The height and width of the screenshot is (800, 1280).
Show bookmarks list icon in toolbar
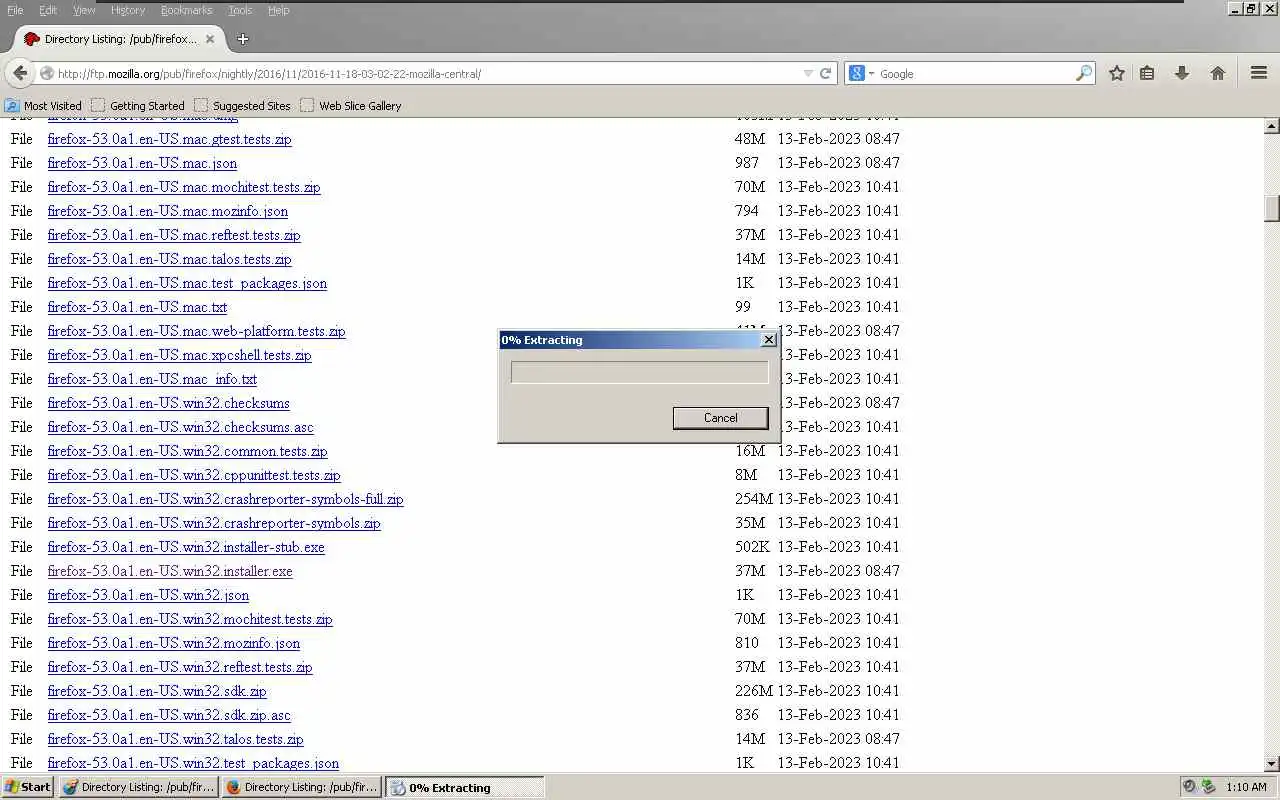click(1147, 73)
